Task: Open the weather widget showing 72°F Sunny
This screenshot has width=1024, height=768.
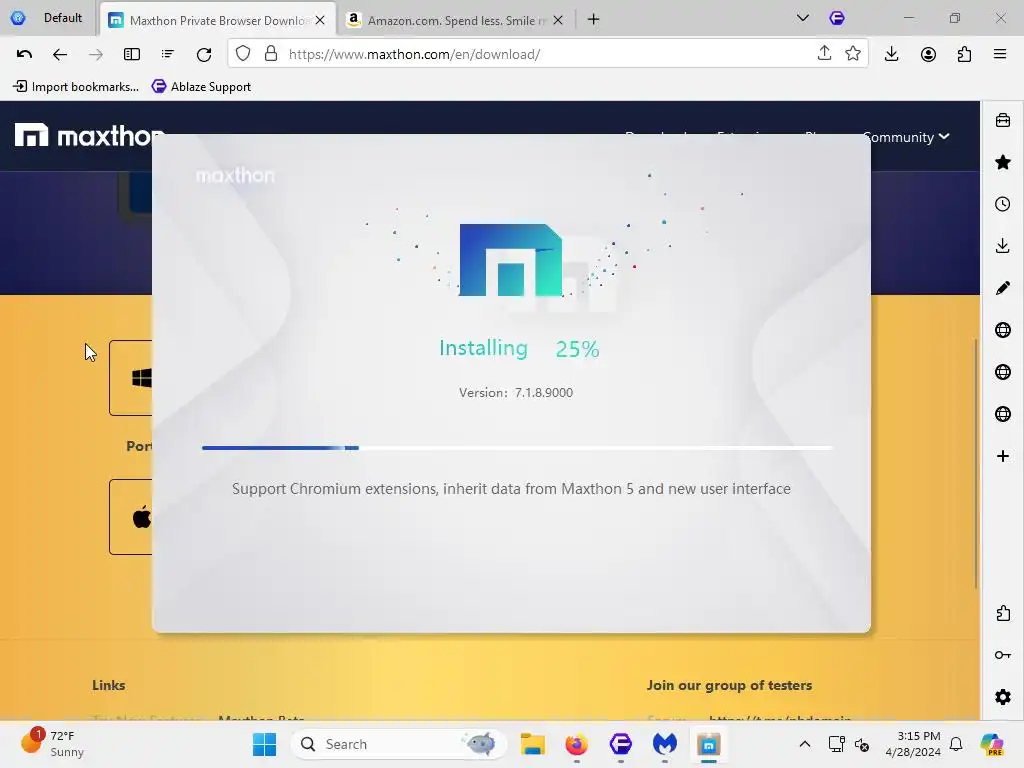Action: point(52,743)
